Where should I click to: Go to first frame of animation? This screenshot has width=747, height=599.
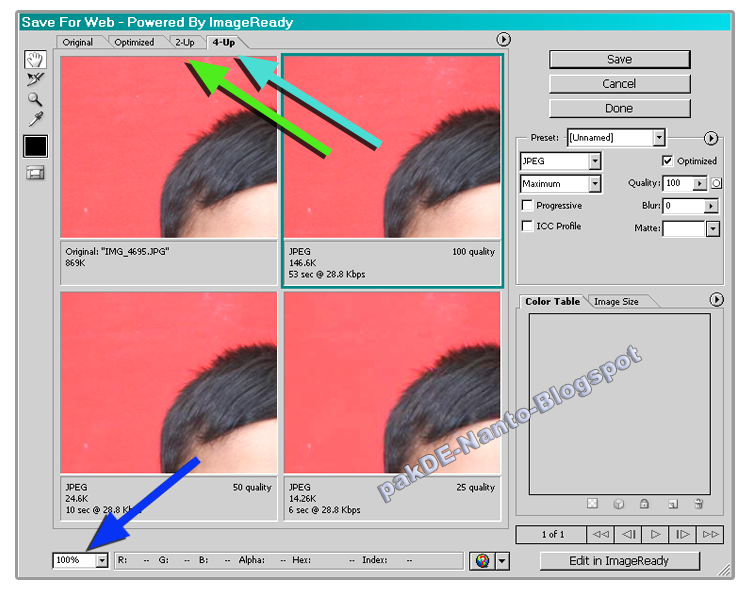600,534
